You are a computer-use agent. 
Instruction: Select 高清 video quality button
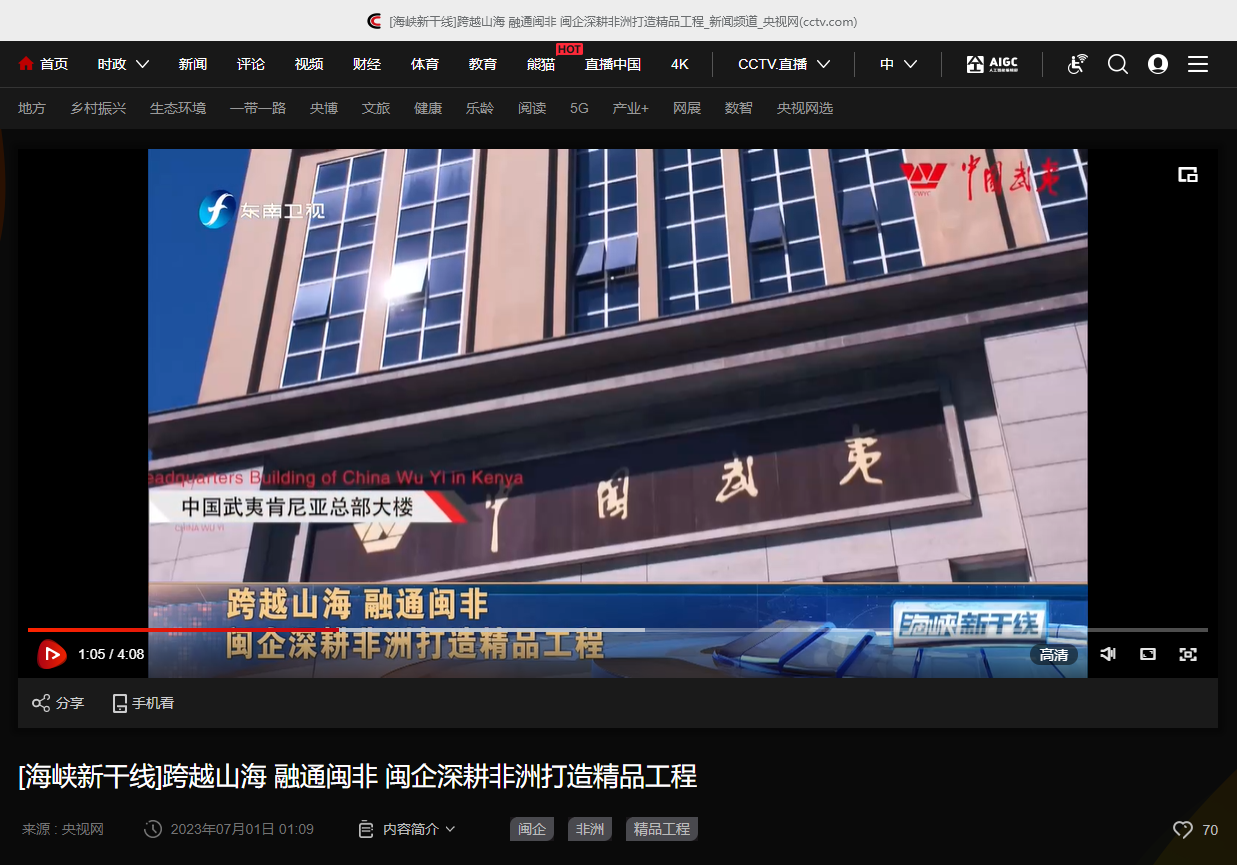(1053, 655)
